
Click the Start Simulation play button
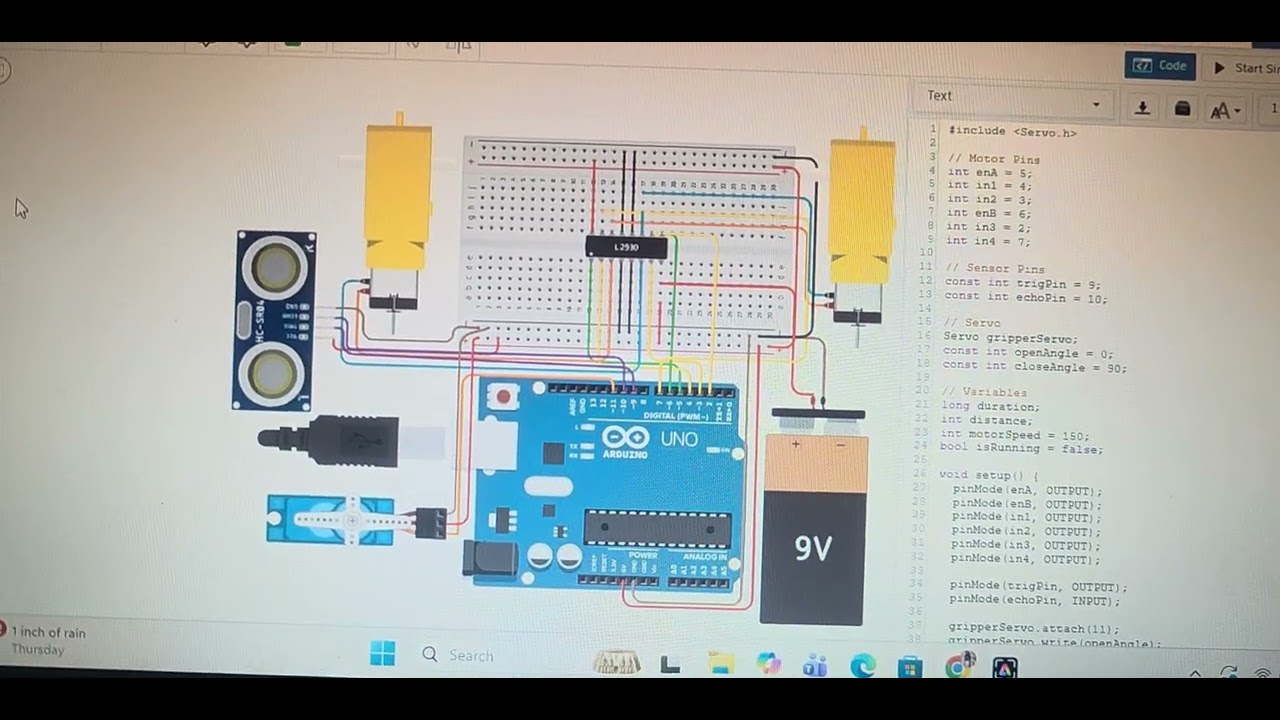point(1244,68)
